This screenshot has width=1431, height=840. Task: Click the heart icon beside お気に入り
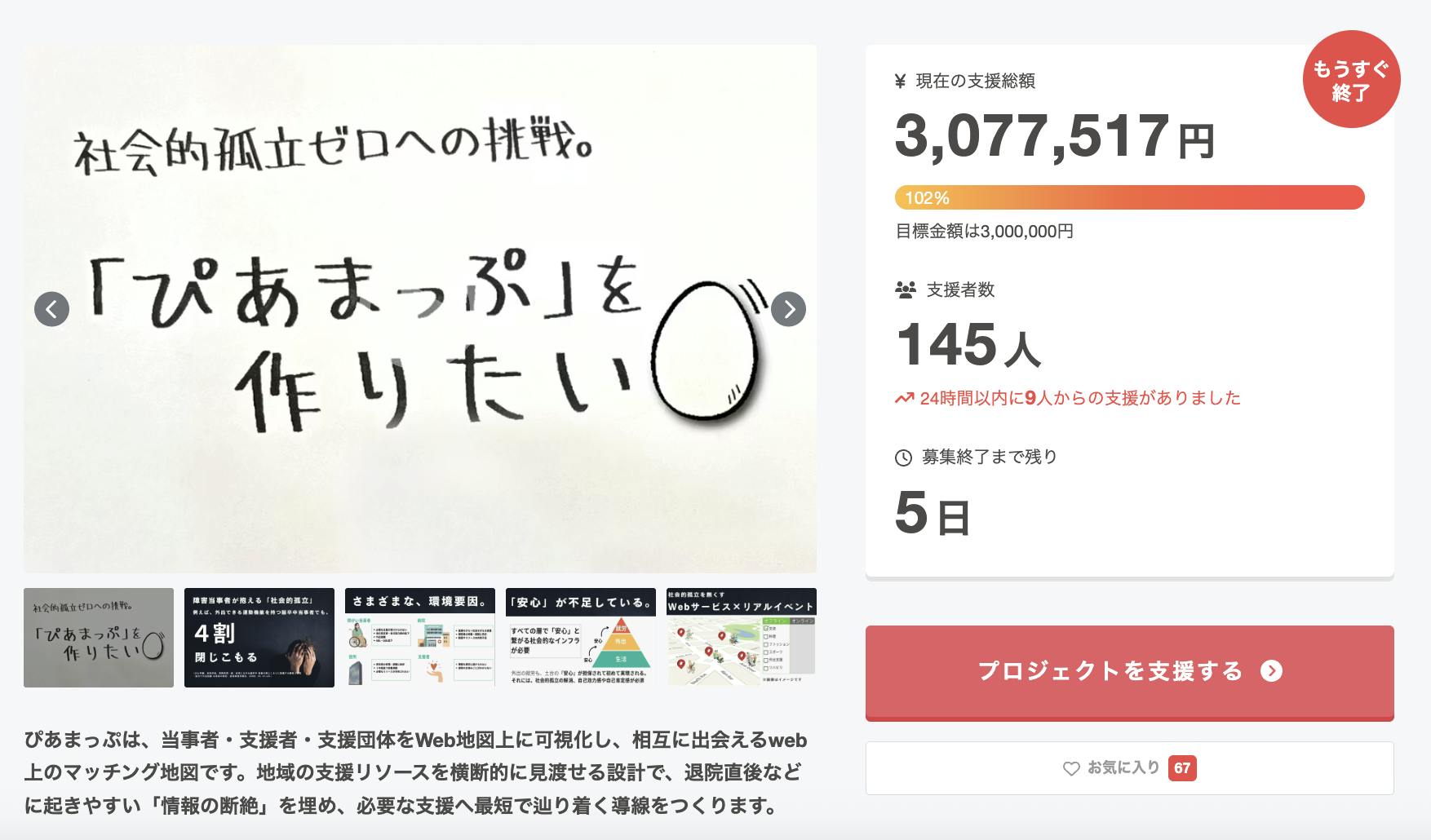[1071, 768]
